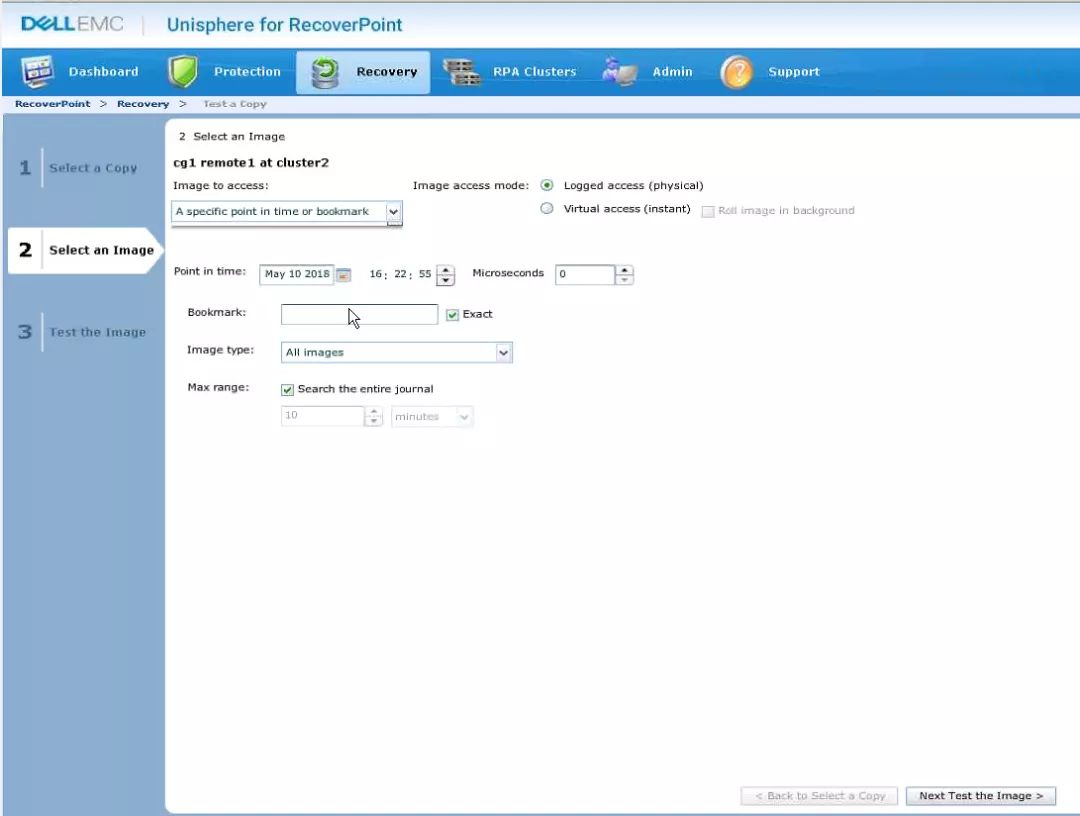Image resolution: width=1080 pixels, height=816 pixels.
Task: Click the RecoverPoint breadcrumb link
Action: point(52,104)
